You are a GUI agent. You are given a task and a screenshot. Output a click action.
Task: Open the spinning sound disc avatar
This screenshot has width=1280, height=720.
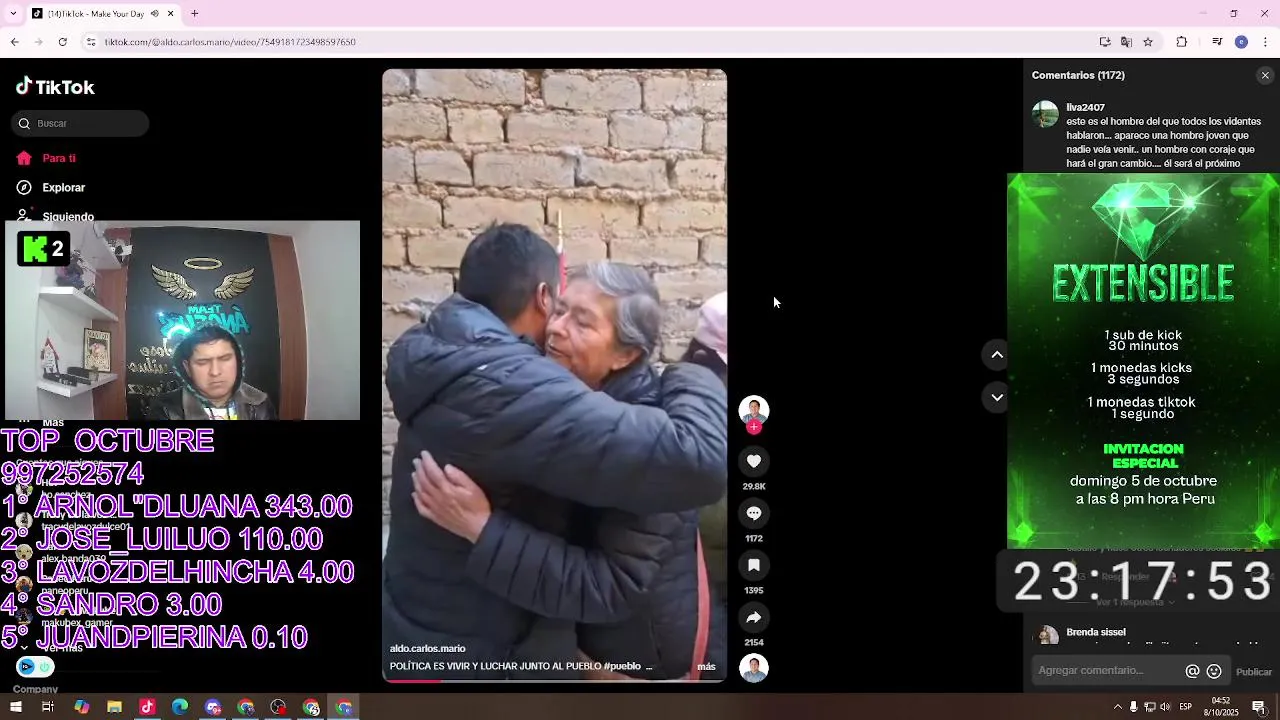point(754,668)
